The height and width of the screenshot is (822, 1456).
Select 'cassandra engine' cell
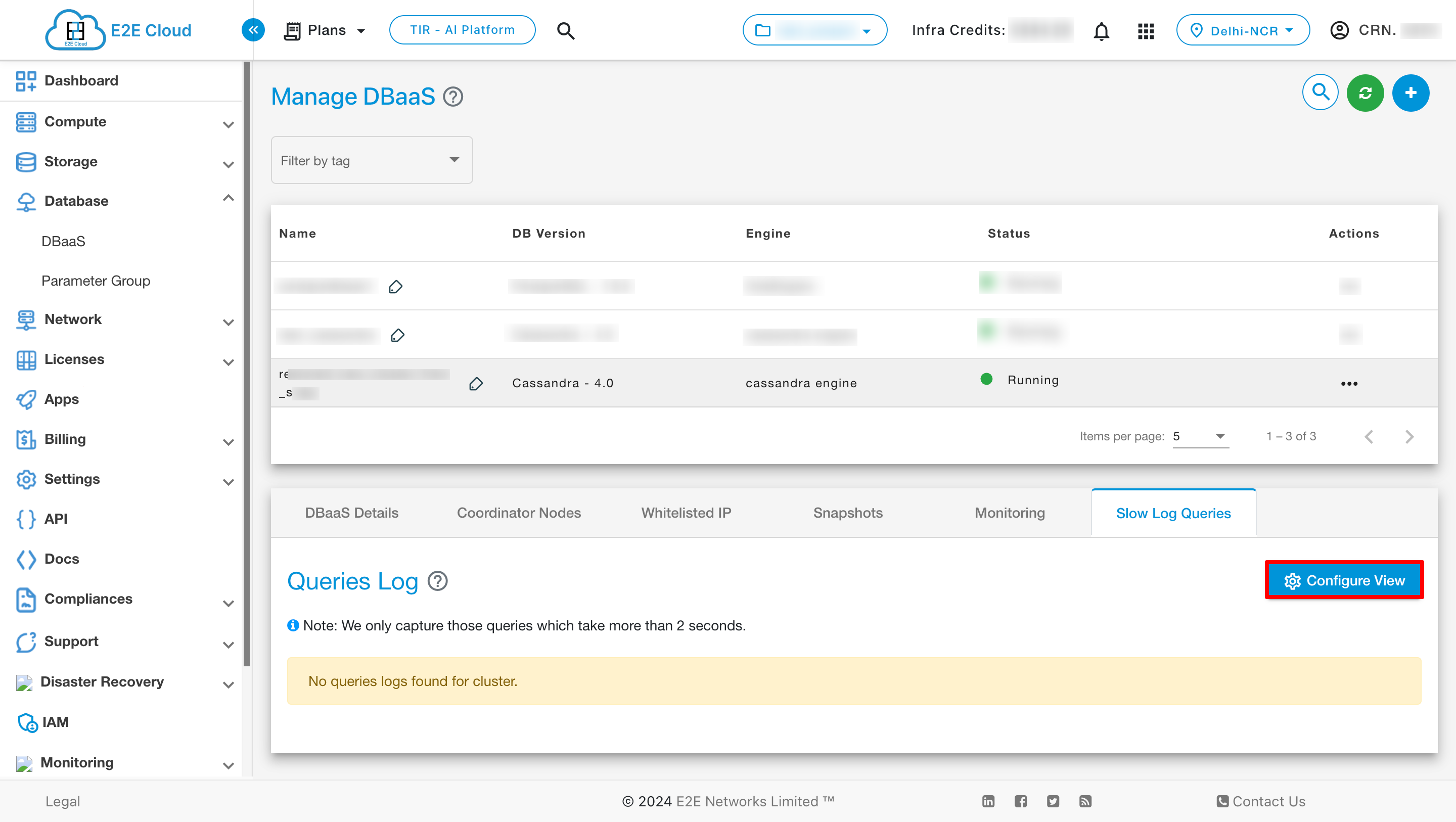(801, 383)
